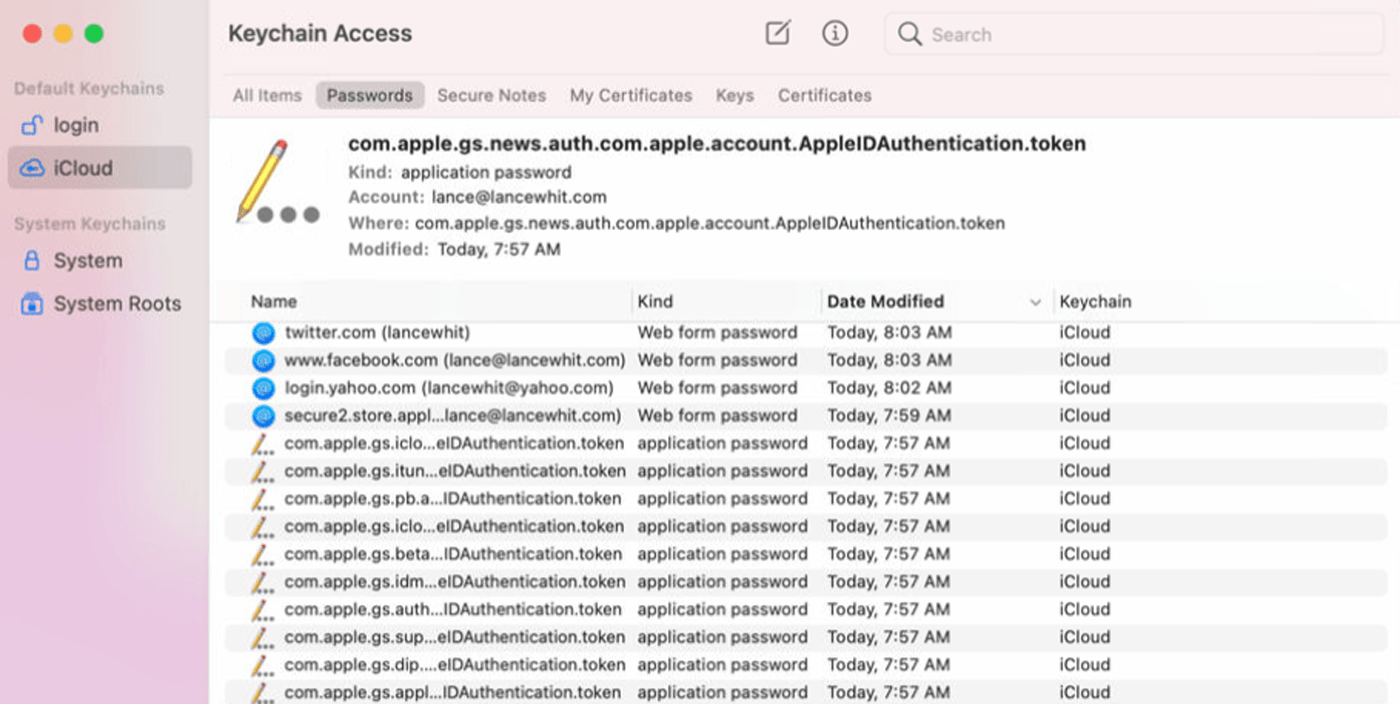
Task: Click the info icon in the toolbar
Action: point(835,33)
